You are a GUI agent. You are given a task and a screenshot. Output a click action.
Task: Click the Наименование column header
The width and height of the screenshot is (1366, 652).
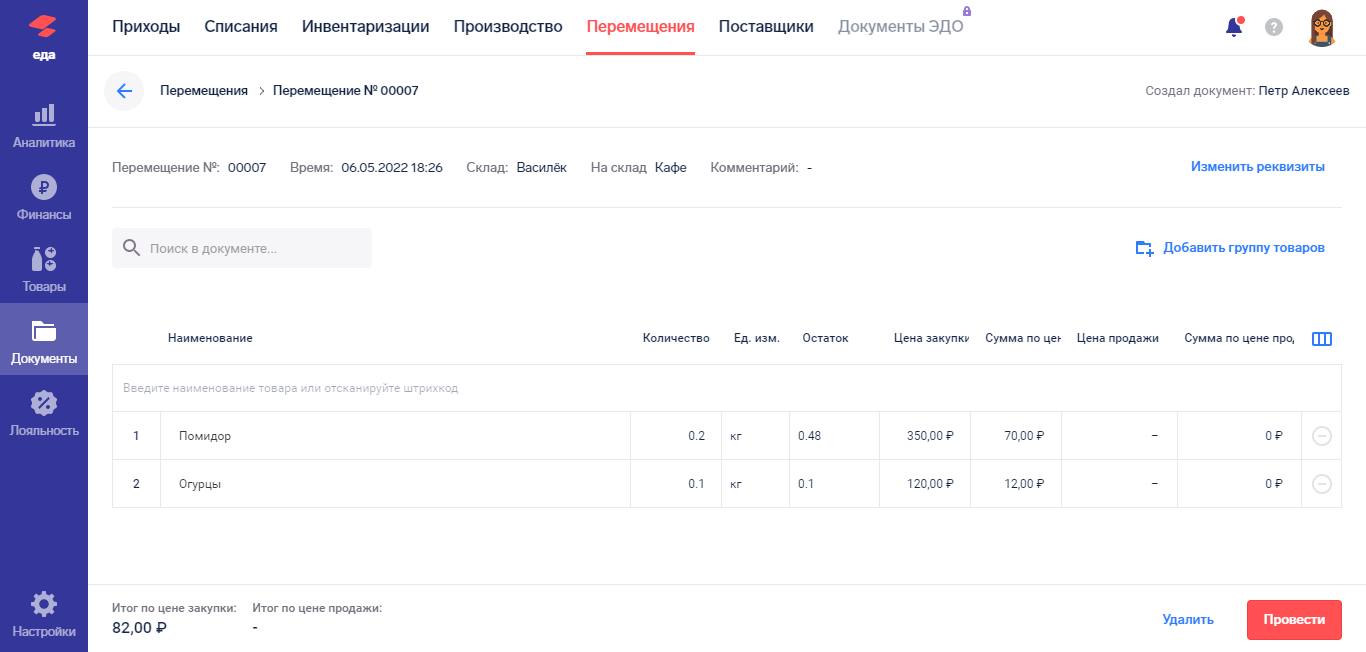point(210,338)
